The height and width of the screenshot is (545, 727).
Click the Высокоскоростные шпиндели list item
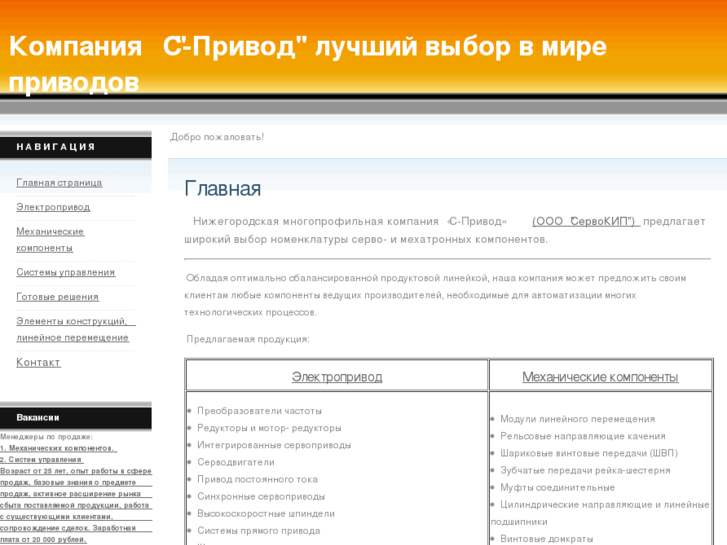click(x=266, y=514)
